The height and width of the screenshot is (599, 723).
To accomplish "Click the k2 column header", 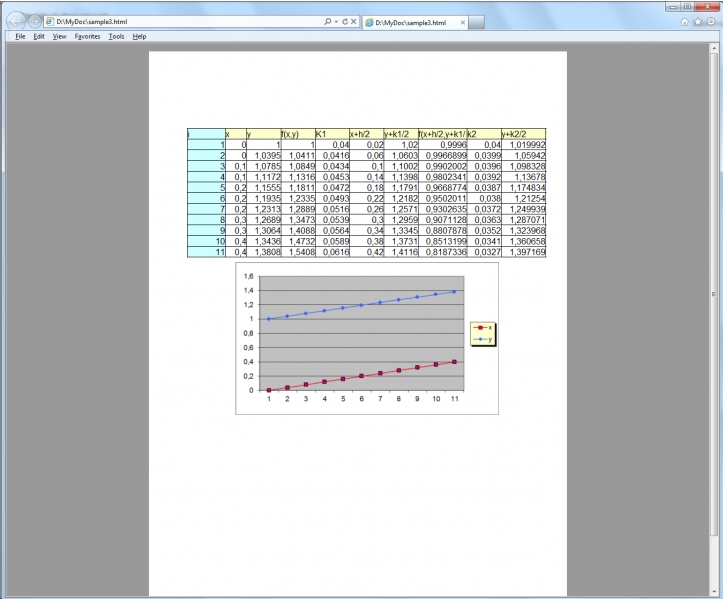I will click(x=484, y=134).
